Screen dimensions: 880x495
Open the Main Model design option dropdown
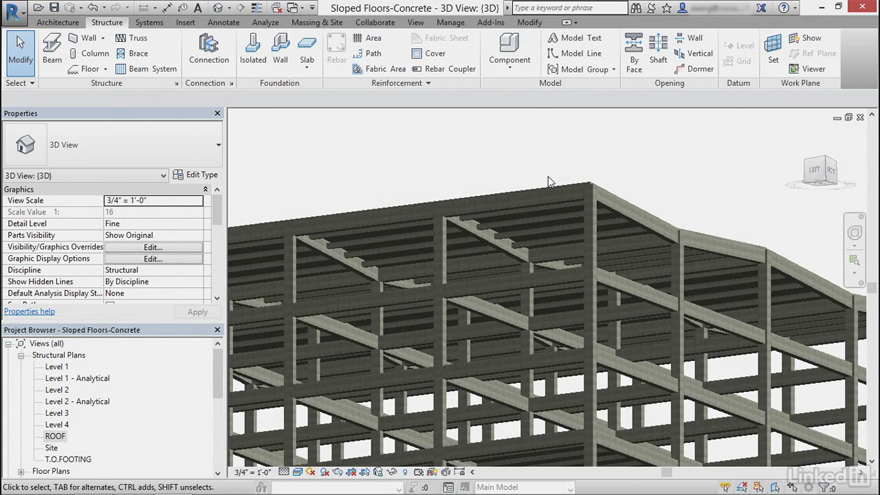(570, 488)
